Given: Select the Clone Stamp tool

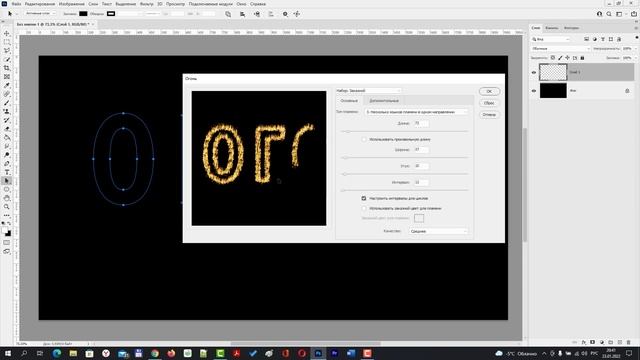Looking at the screenshot, I should point(7,111).
